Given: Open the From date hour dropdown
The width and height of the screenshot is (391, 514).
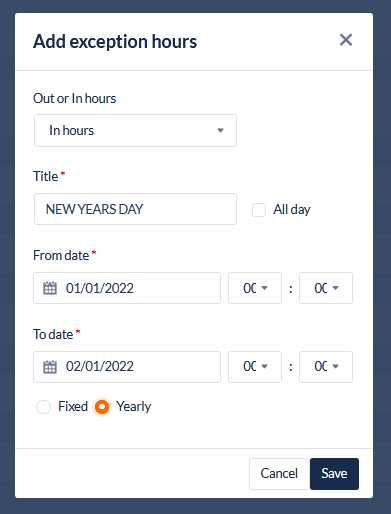Looking at the screenshot, I should coord(255,288).
